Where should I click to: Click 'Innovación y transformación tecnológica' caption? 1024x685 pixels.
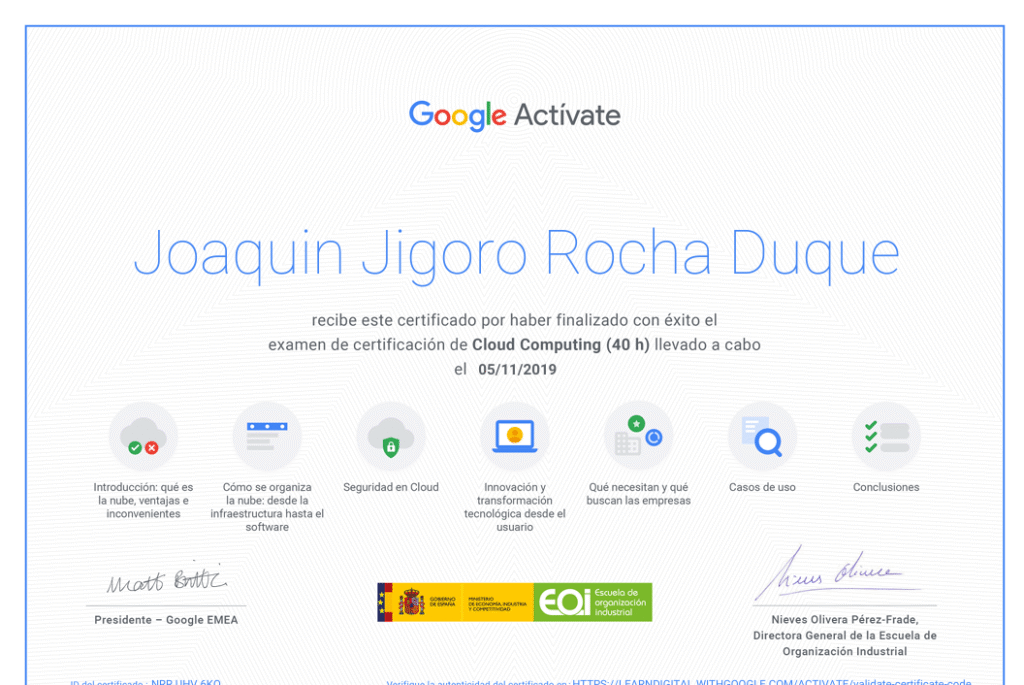point(515,507)
